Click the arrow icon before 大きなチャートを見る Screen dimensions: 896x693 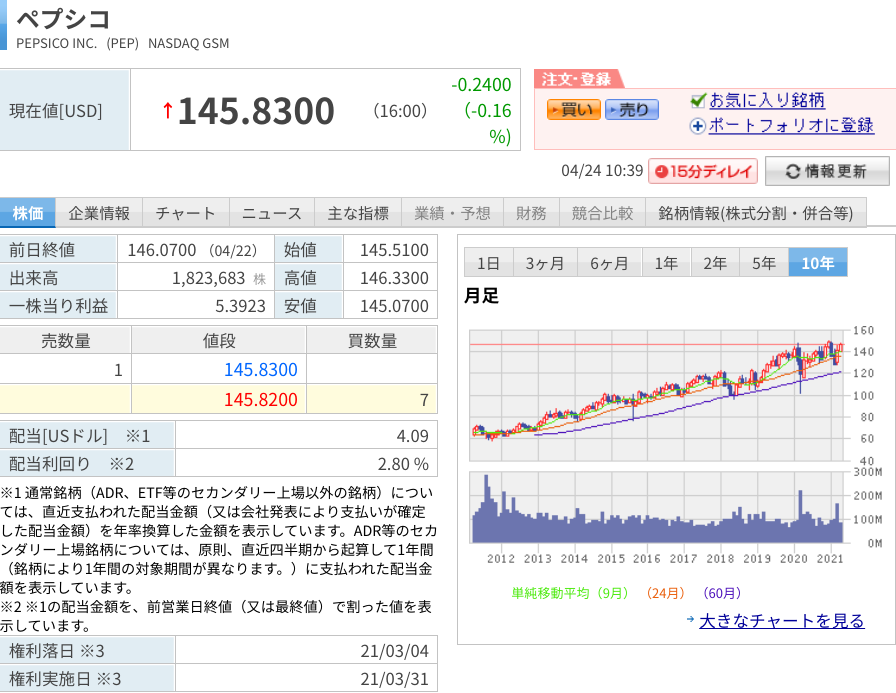[690, 619]
